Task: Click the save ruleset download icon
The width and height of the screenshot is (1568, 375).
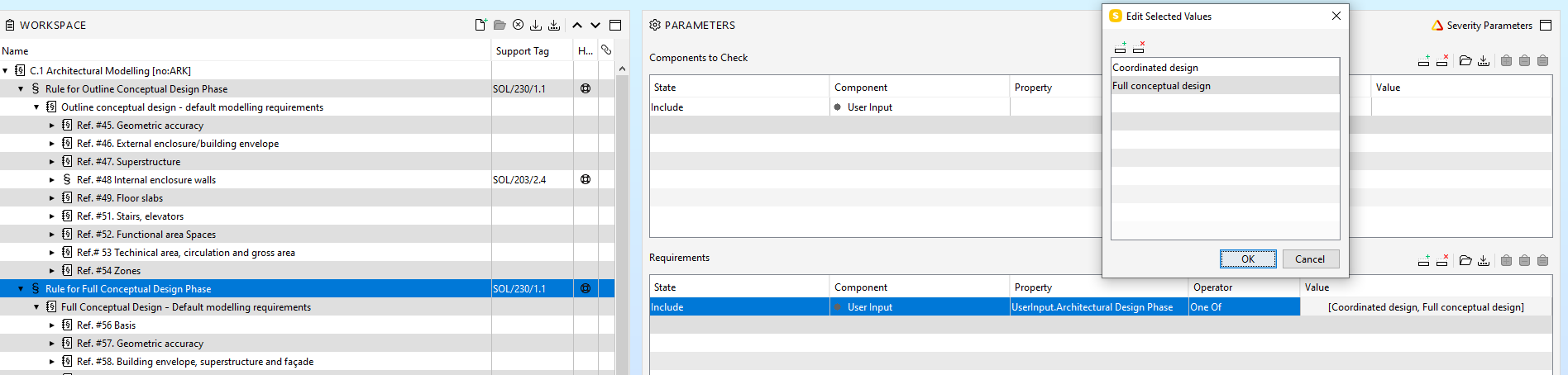Action: point(536,25)
